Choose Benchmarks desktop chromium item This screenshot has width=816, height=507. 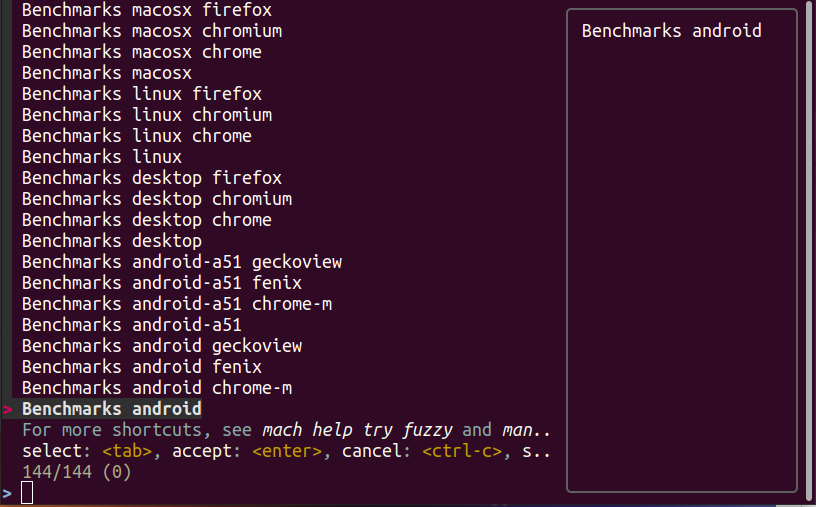(156, 199)
